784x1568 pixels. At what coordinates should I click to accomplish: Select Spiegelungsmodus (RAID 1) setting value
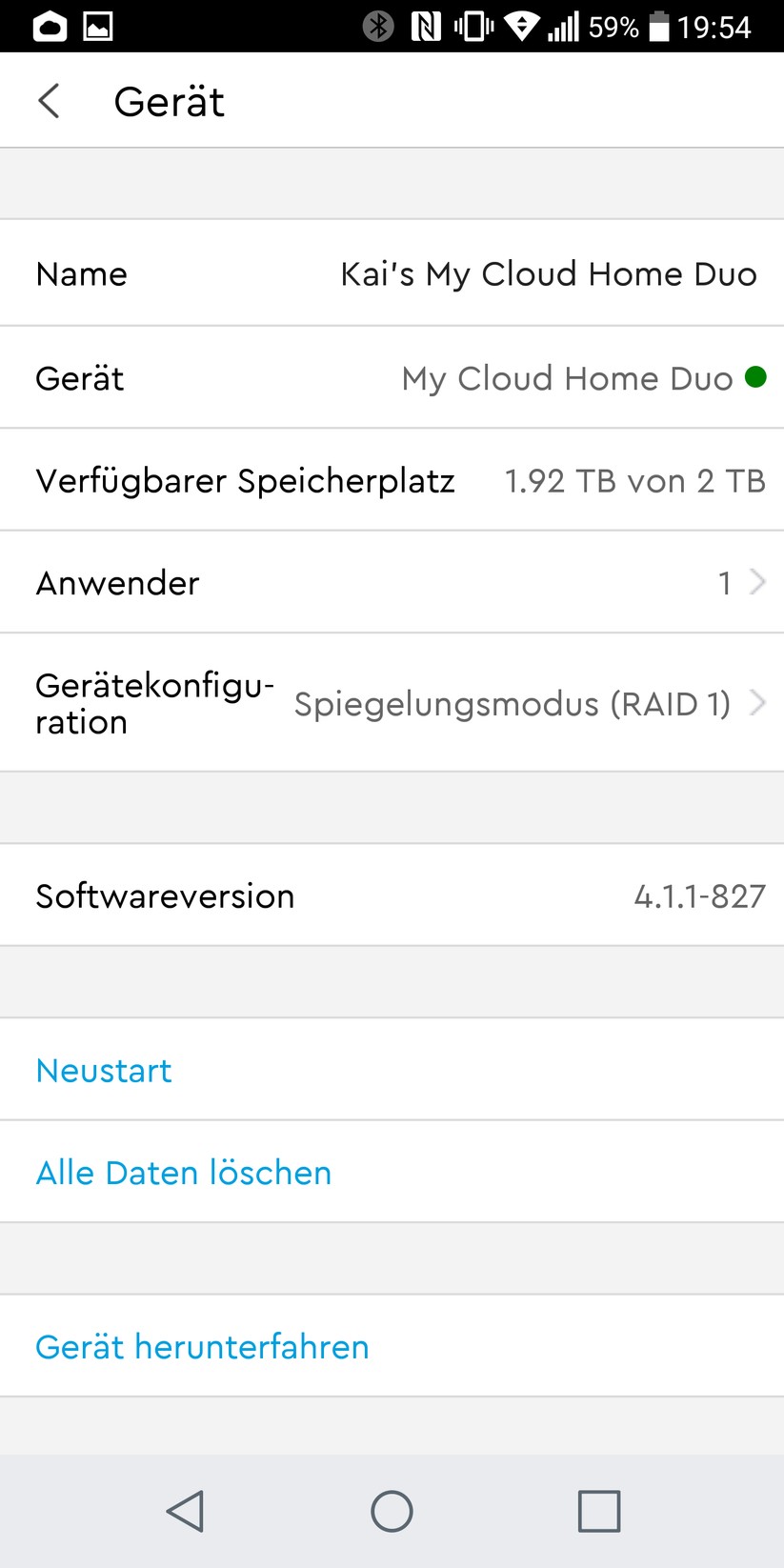(512, 704)
